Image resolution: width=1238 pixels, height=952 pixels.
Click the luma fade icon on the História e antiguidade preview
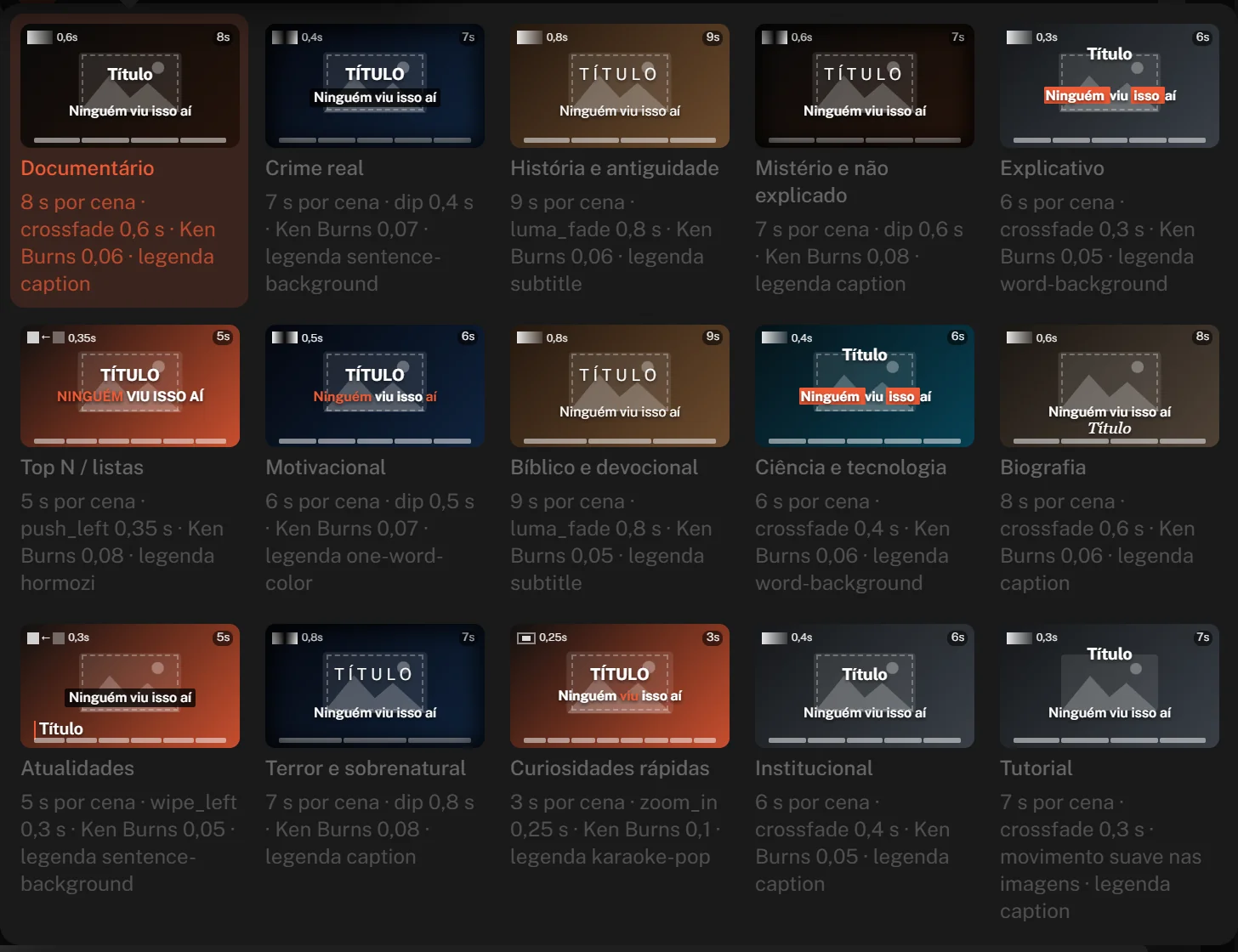click(530, 37)
